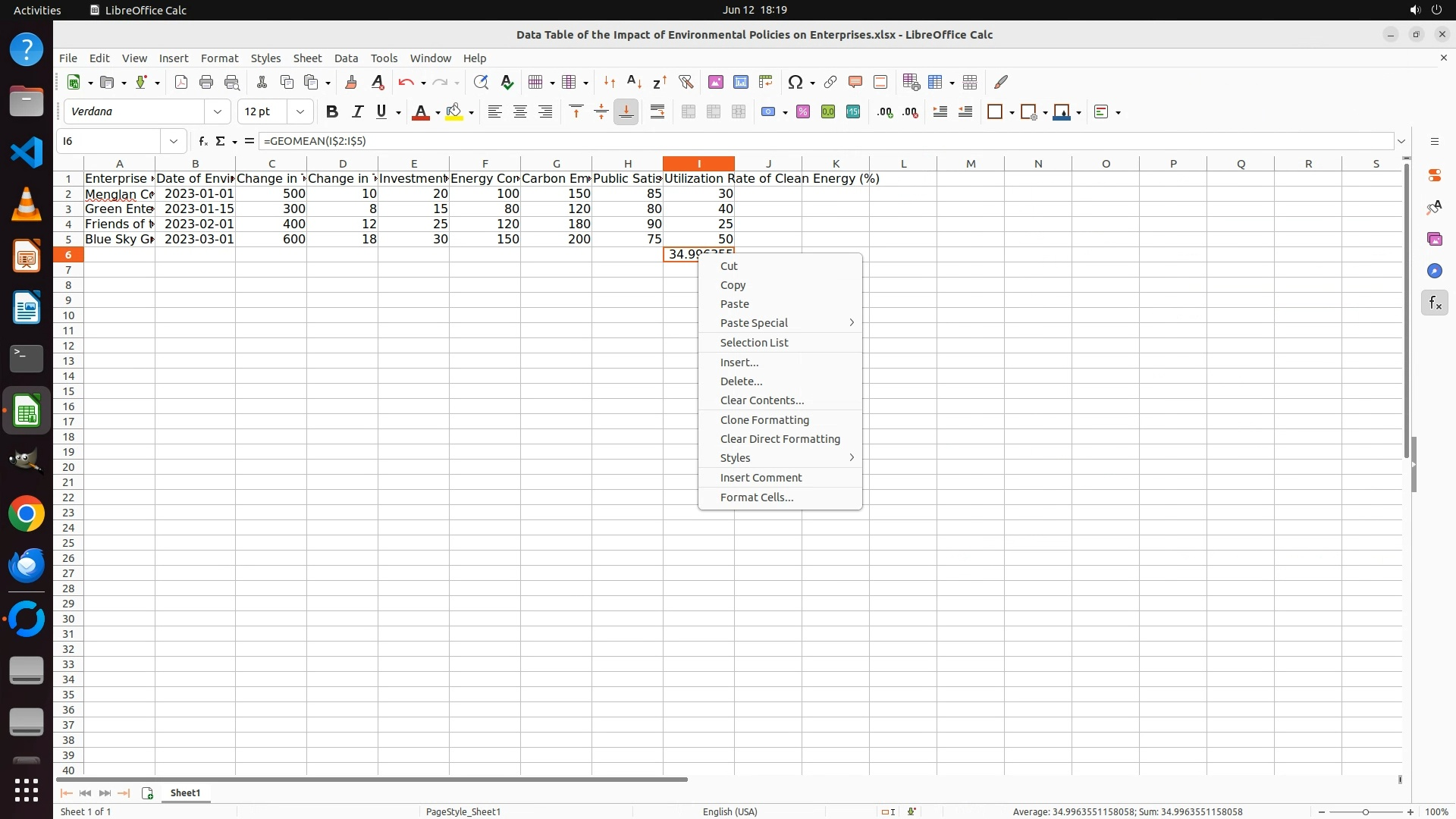The width and height of the screenshot is (1456, 819).
Task: Open the Data menu
Action: pos(346,58)
